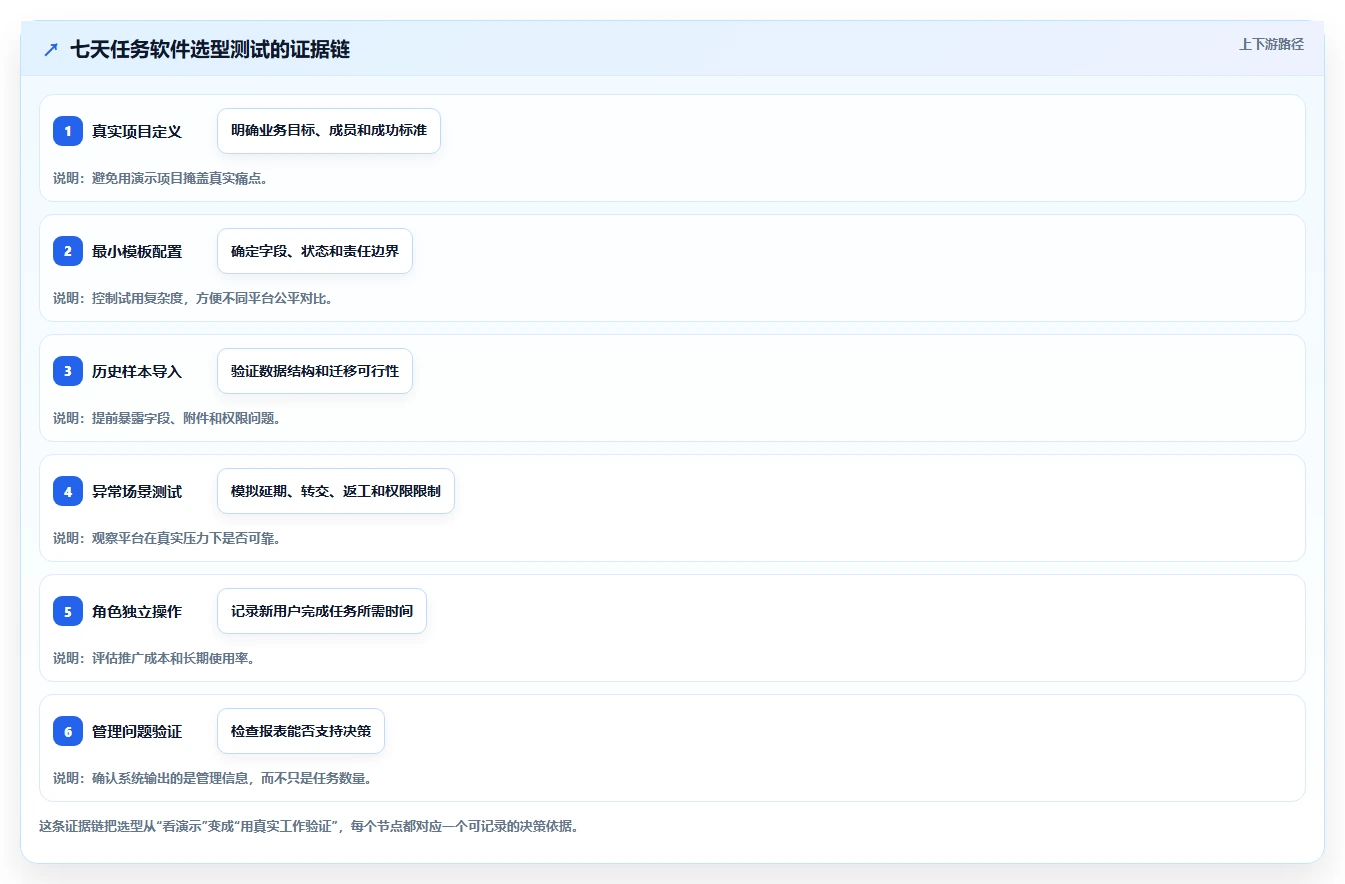This screenshot has width=1345, height=884.
Task: Click the step 3 number badge
Action: (x=68, y=371)
